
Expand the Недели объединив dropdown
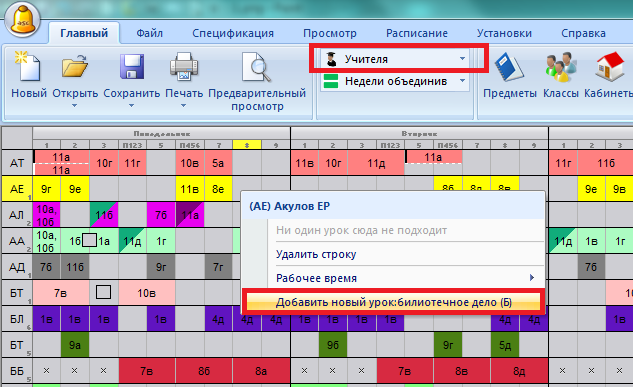(x=462, y=81)
